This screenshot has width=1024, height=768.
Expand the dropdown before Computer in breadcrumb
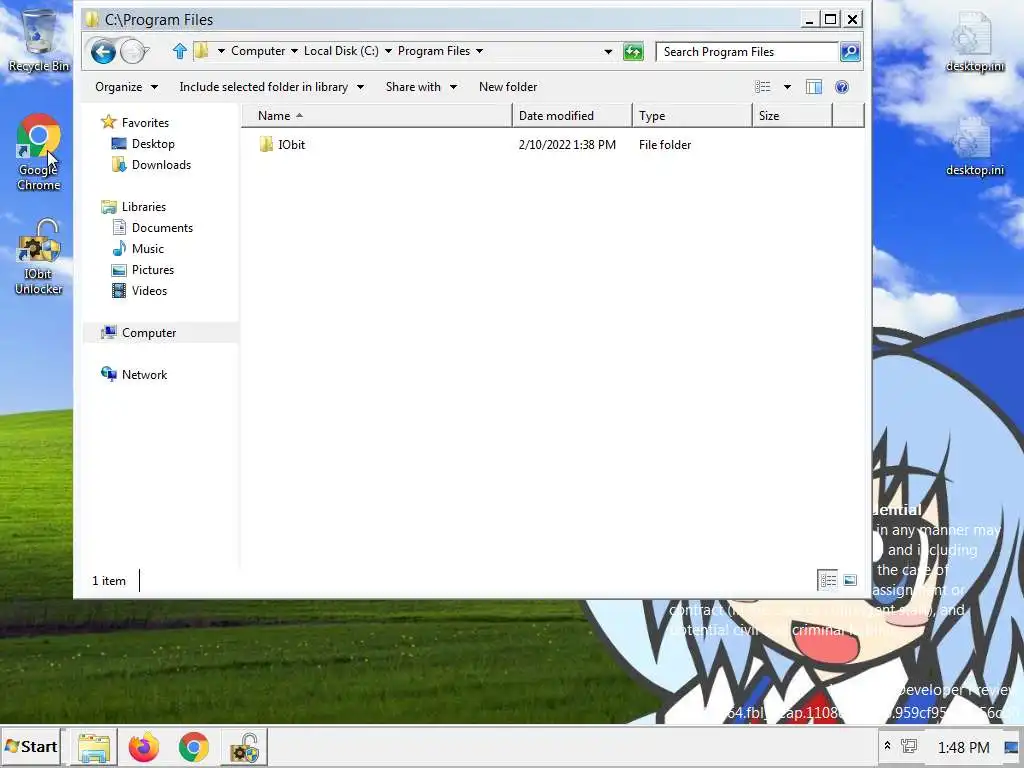point(221,51)
